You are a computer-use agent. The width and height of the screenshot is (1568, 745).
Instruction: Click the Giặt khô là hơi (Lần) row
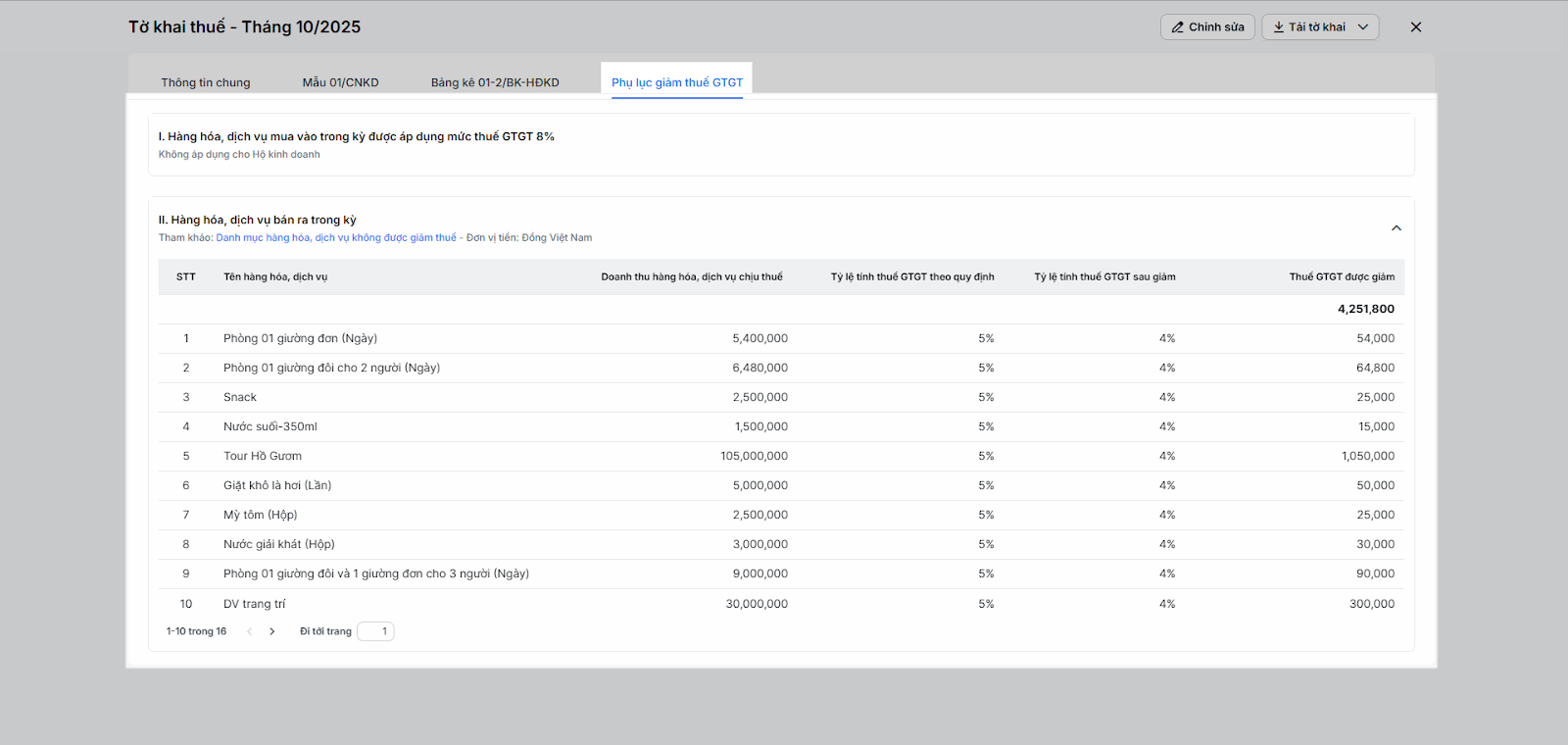(277, 485)
